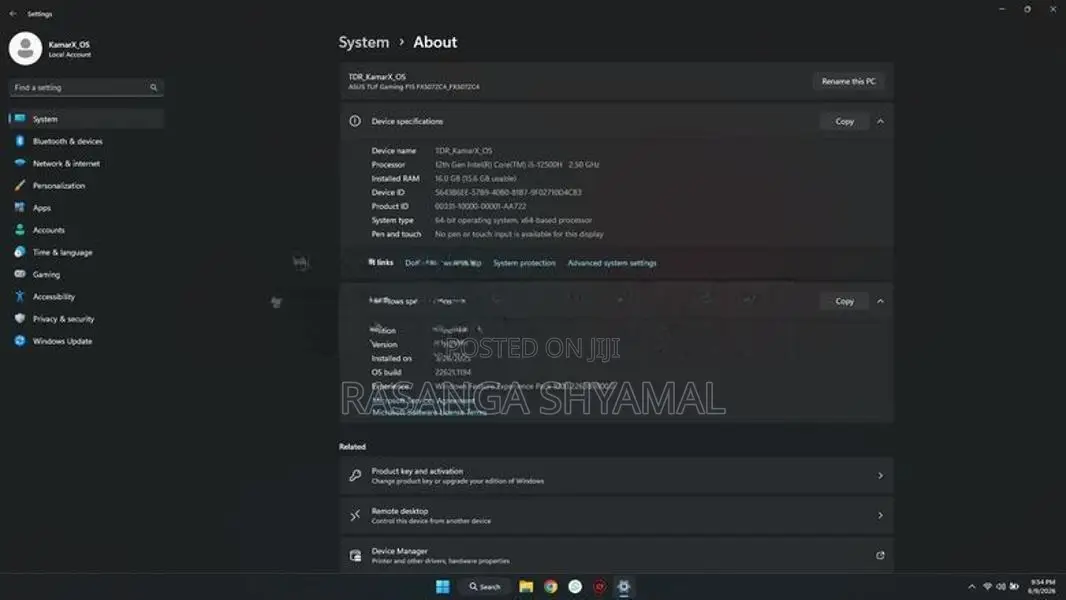
Task: Click the taskbar volume icon
Action: click(1001, 586)
